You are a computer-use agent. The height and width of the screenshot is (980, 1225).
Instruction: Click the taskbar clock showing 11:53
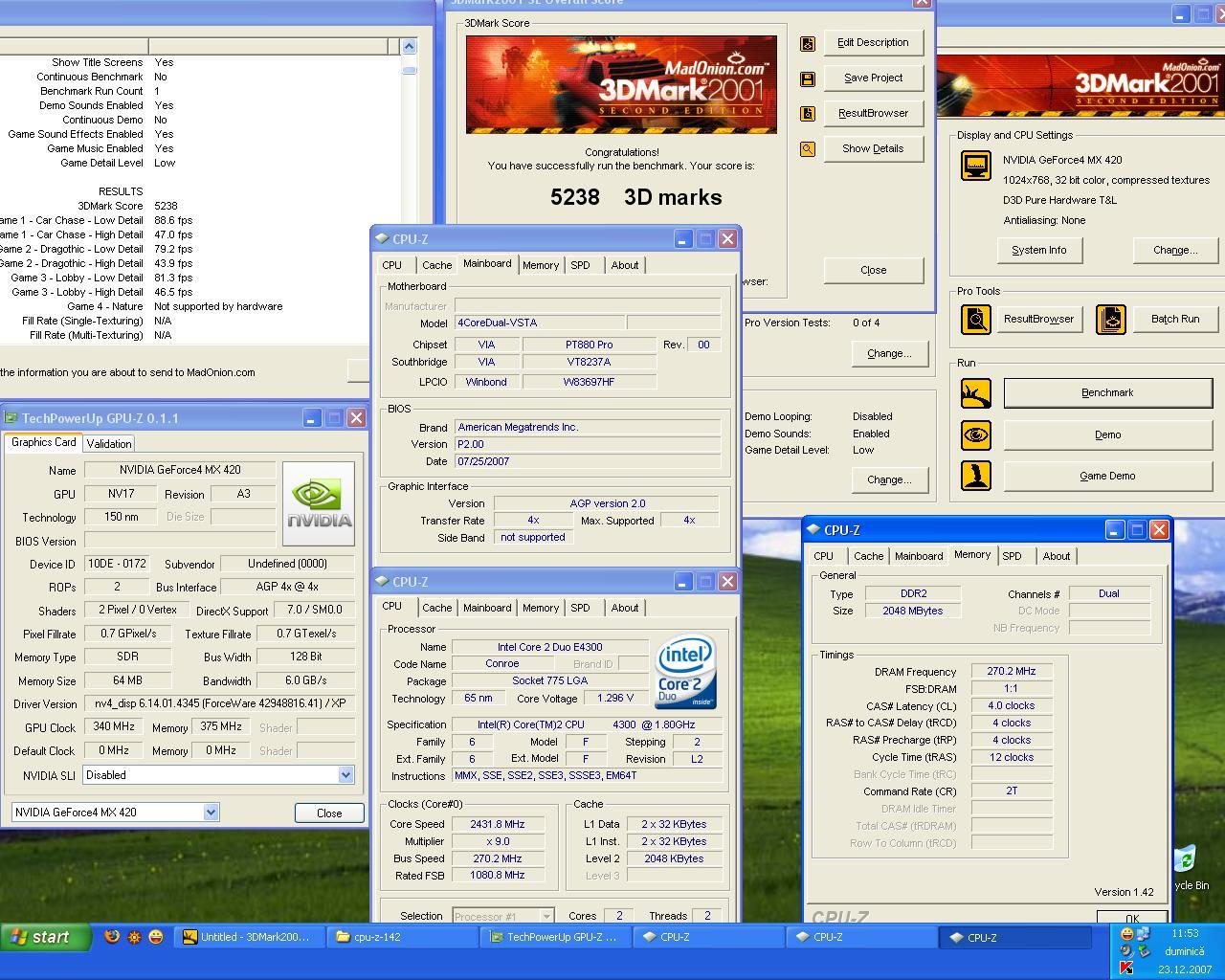point(1185,933)
